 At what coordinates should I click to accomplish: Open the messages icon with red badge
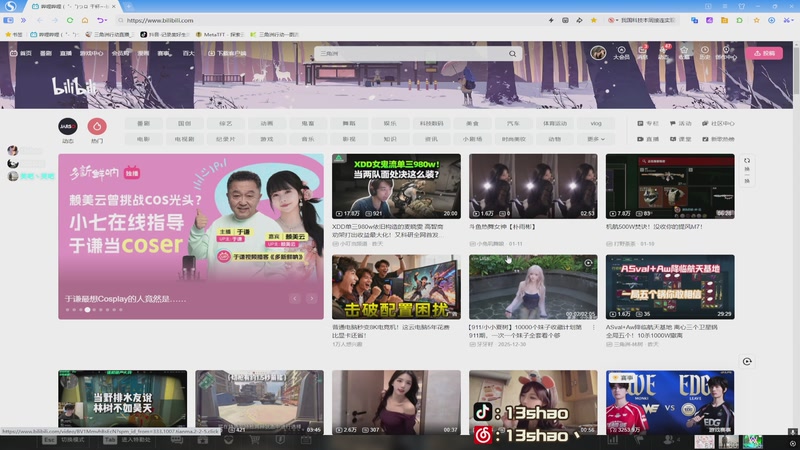click(x=643, y=53)
